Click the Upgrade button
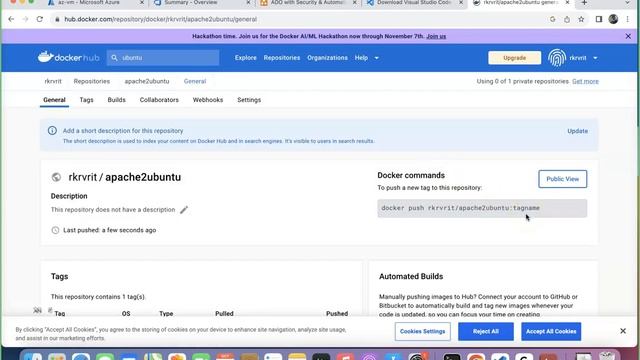The height and width of the screenshot is (360, 640). pos(514,58)
